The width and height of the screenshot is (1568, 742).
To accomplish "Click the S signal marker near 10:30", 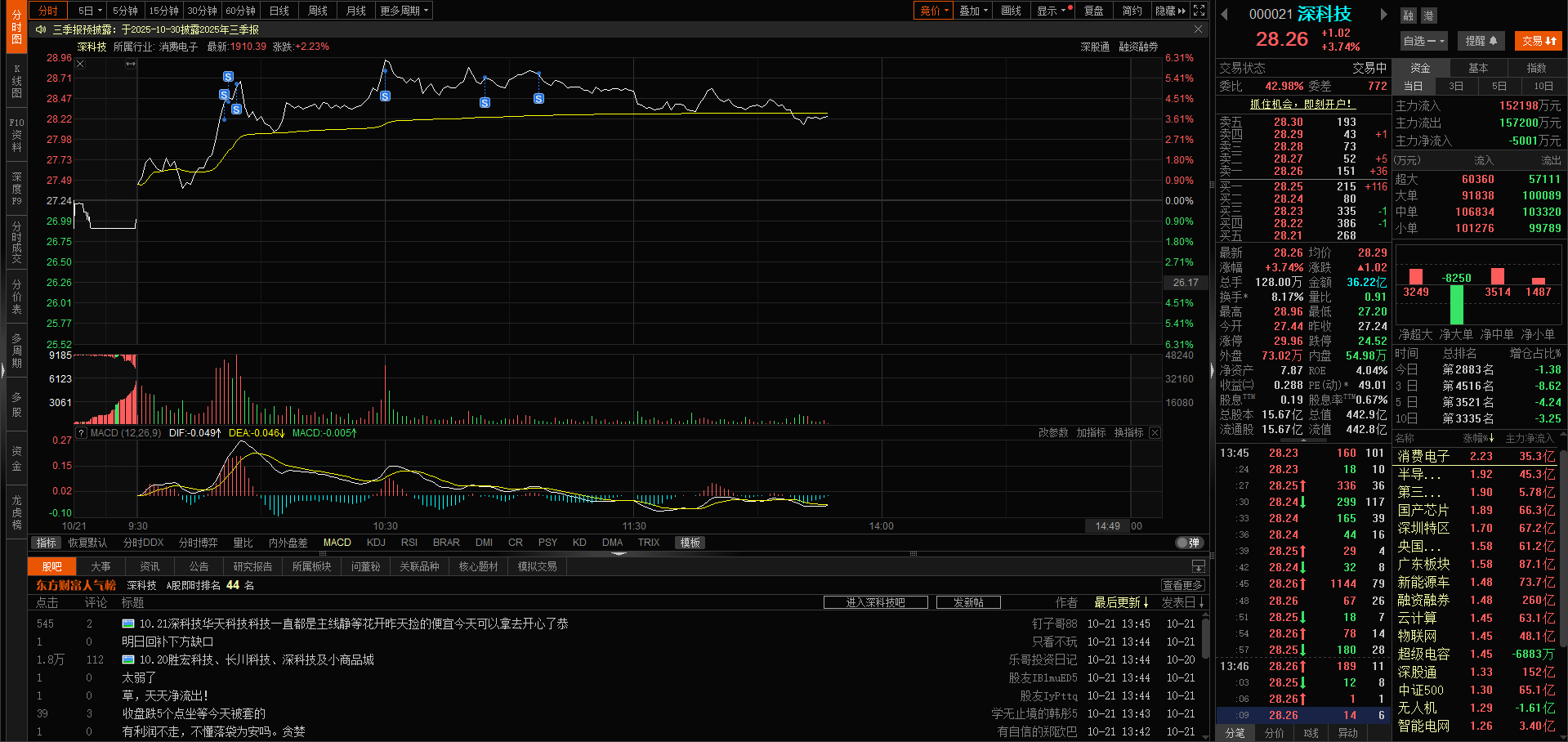I will tap(385, 96).
